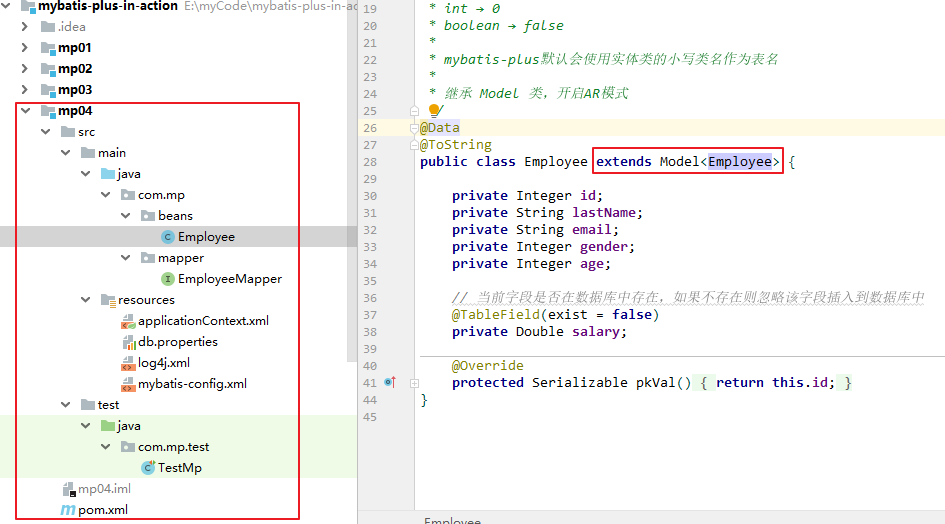Image resolution: width=945 pixels, height=524 pixels.
Task: Click the EmployeeMapper interface icon
Action: coord(168,279)
